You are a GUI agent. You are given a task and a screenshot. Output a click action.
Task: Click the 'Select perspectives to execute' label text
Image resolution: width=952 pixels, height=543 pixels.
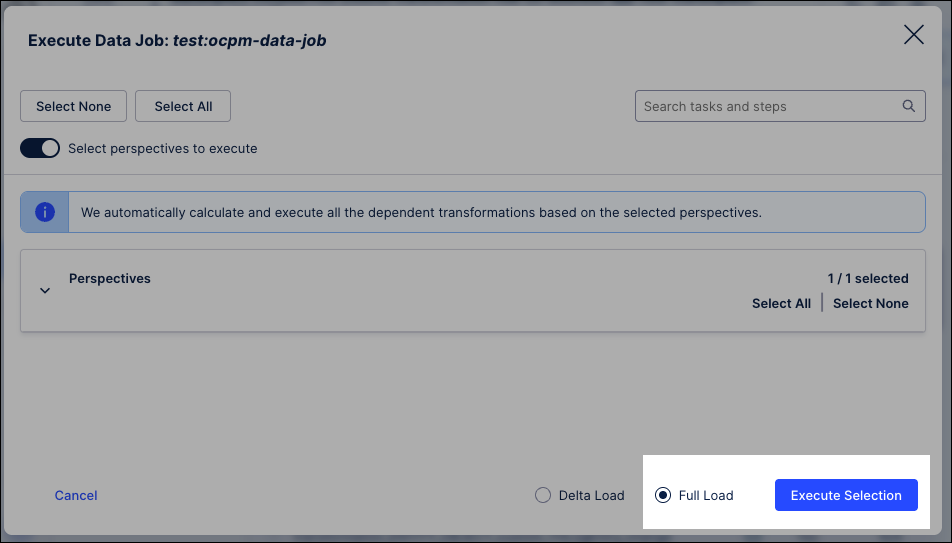click(163, 148)
